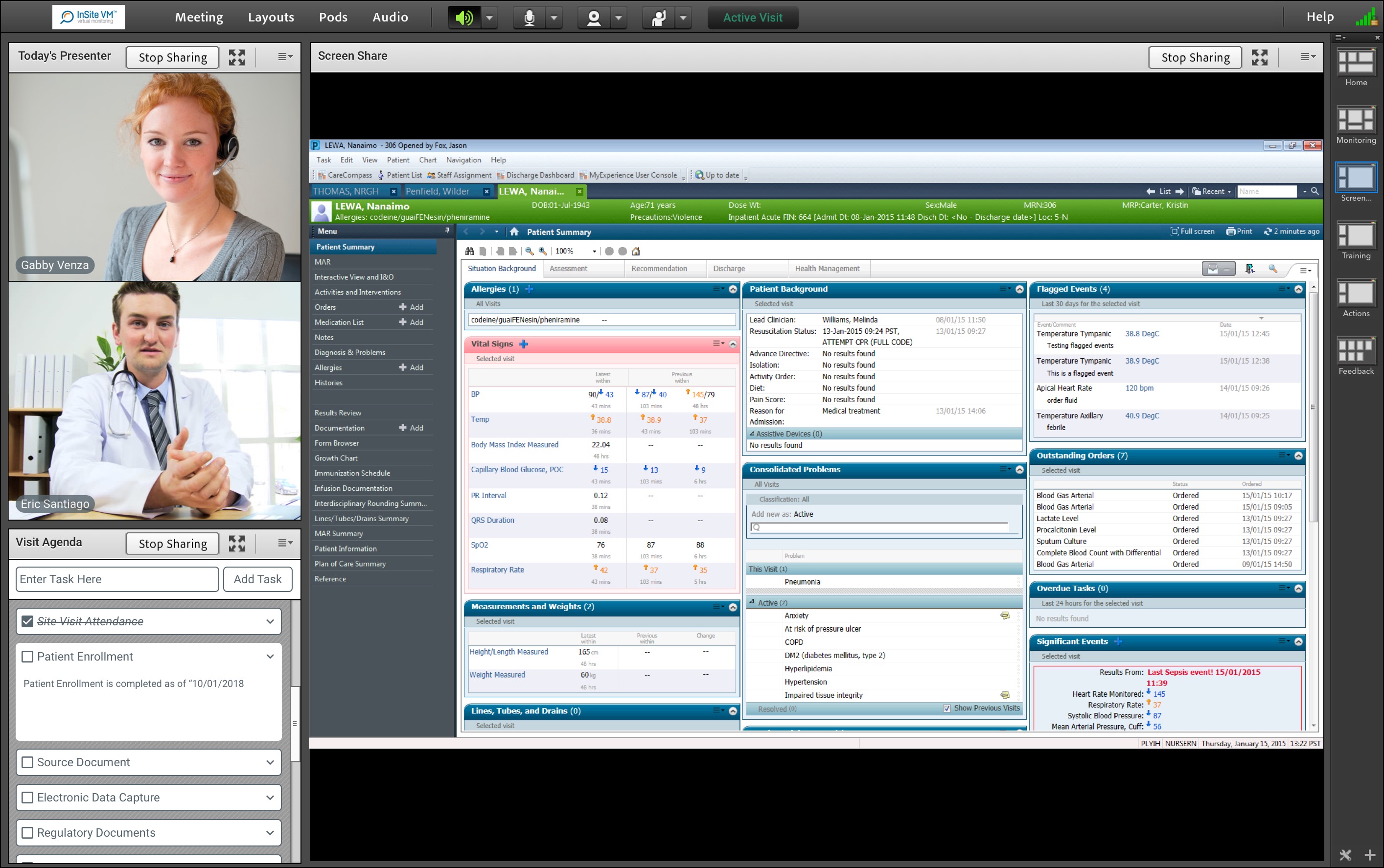1384x868 pixels.
Task: Open the zoom percentage dropdown at 100%
Action: coord(594,251)
